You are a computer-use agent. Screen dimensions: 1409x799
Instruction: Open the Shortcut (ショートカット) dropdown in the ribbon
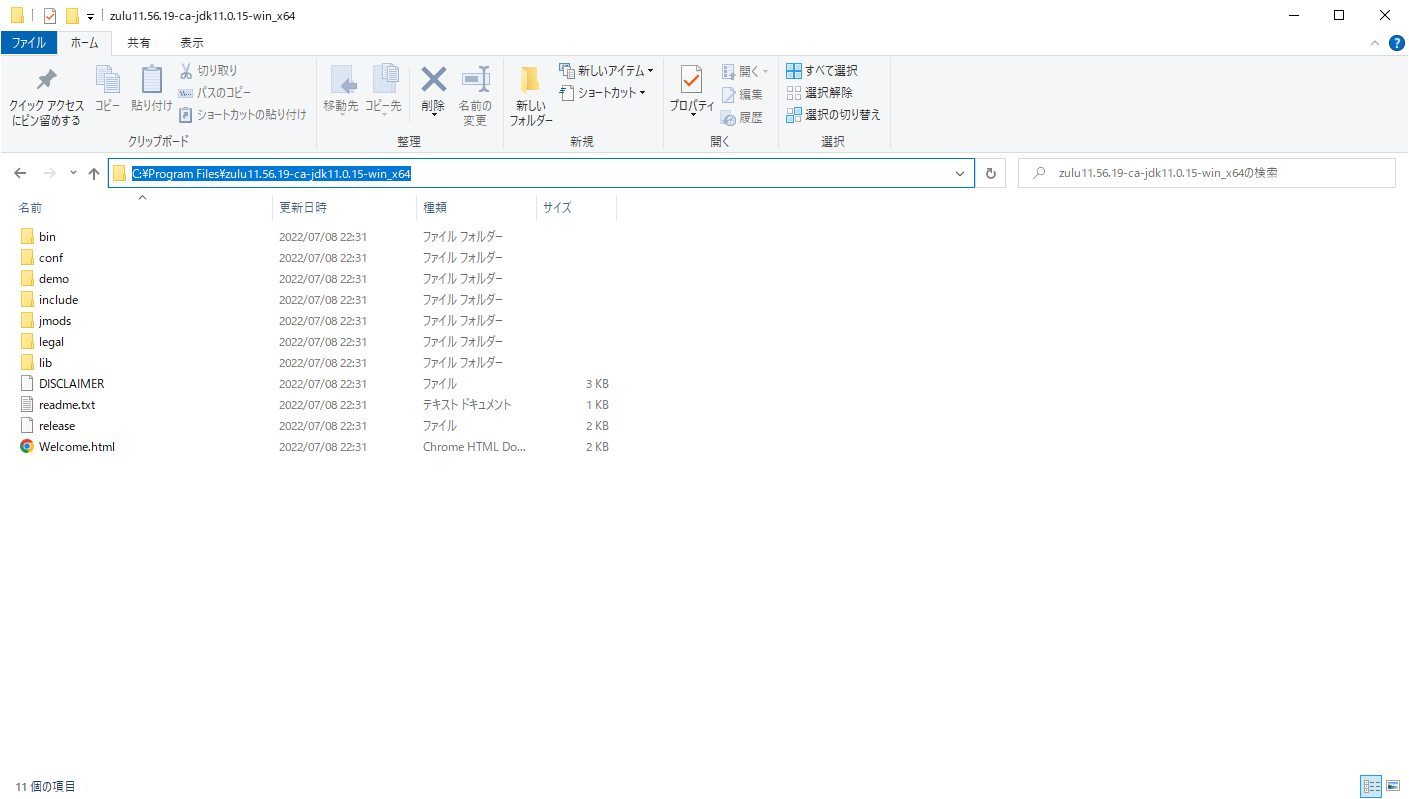[603, 93]
